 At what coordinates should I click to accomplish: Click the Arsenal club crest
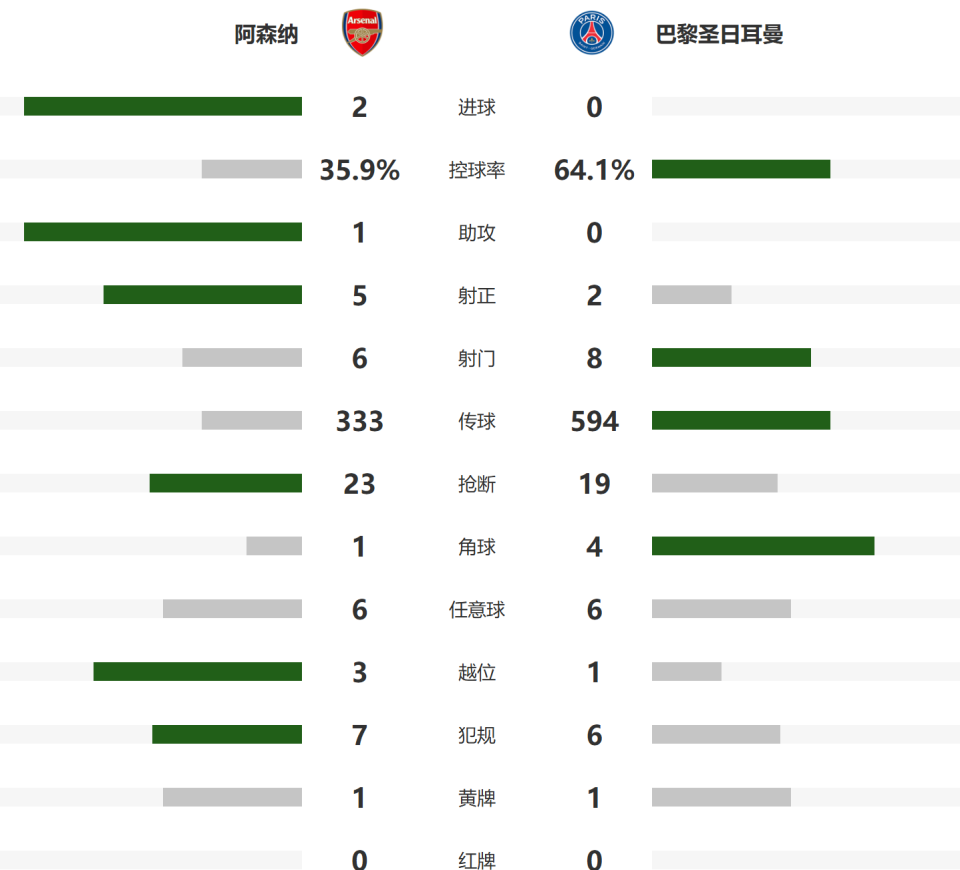[x=362, y=33]
